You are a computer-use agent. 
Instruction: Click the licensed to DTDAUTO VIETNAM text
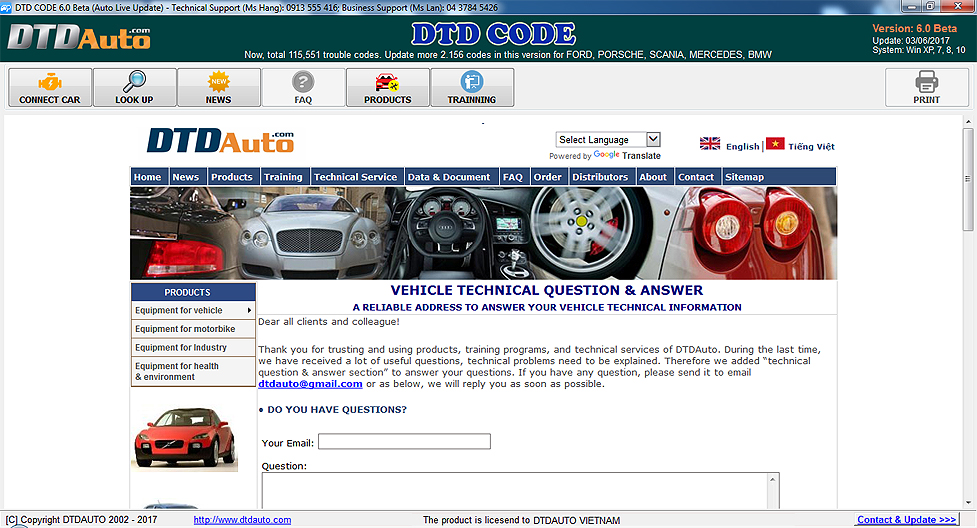pos(522,520)
